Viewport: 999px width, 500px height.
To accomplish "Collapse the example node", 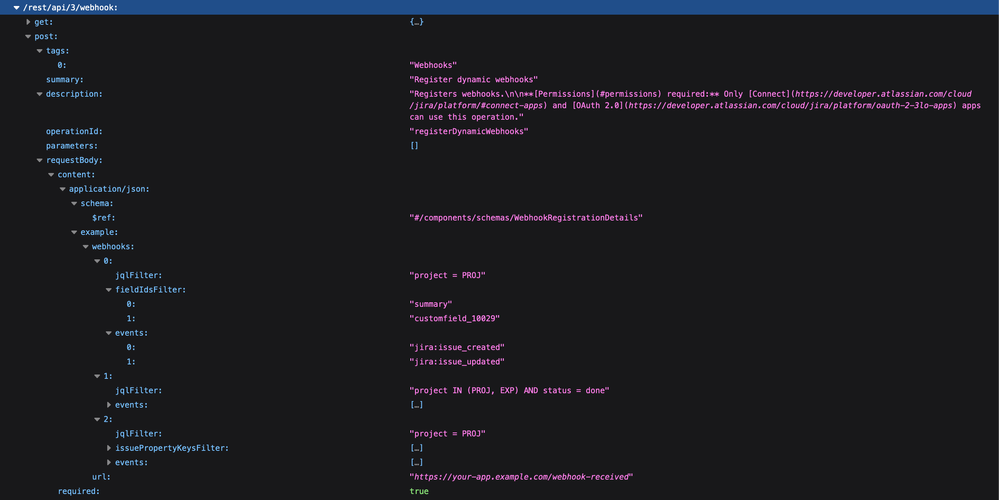I will tap(74, 232).
